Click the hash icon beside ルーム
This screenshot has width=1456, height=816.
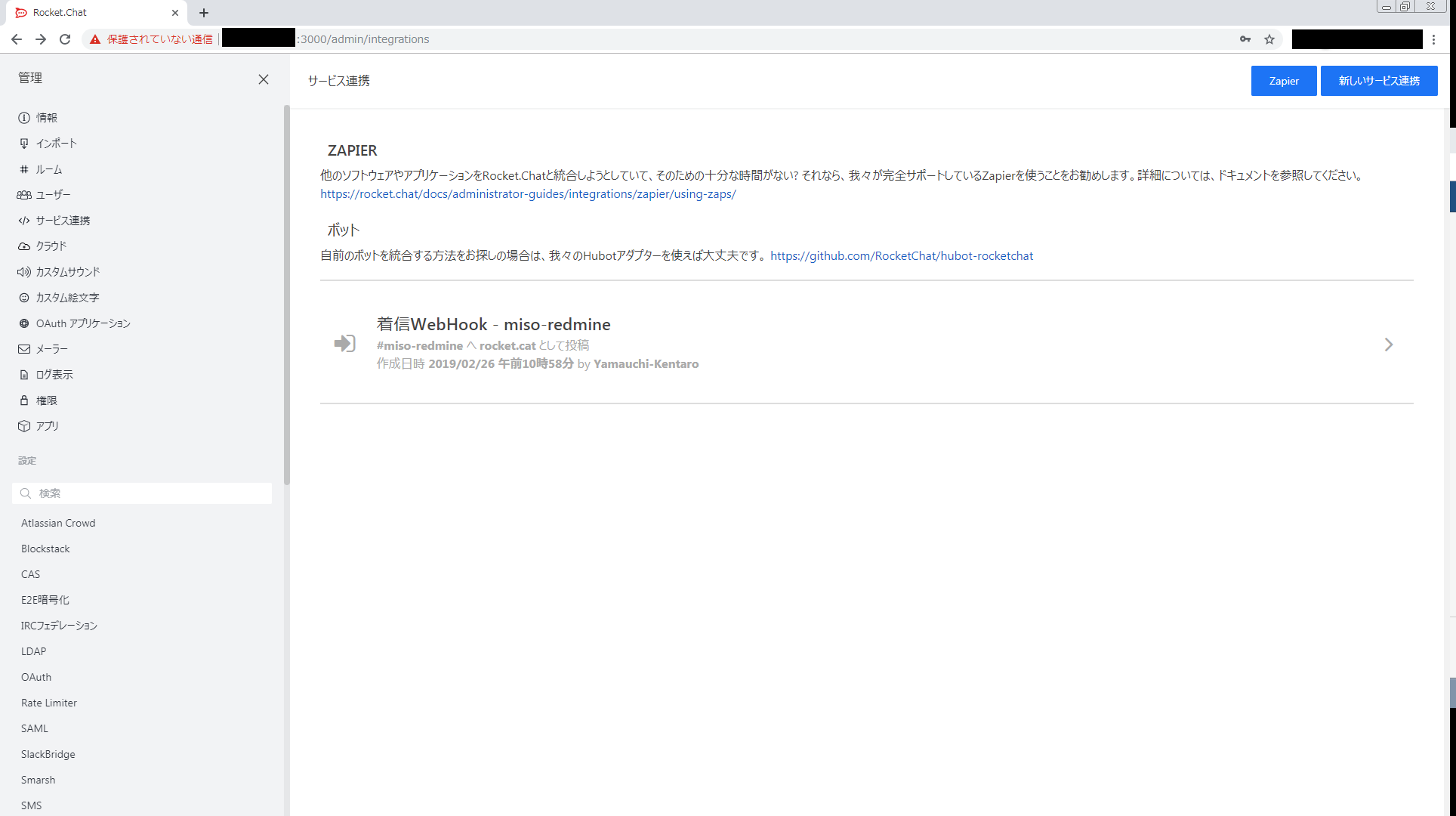click(24, 169)
